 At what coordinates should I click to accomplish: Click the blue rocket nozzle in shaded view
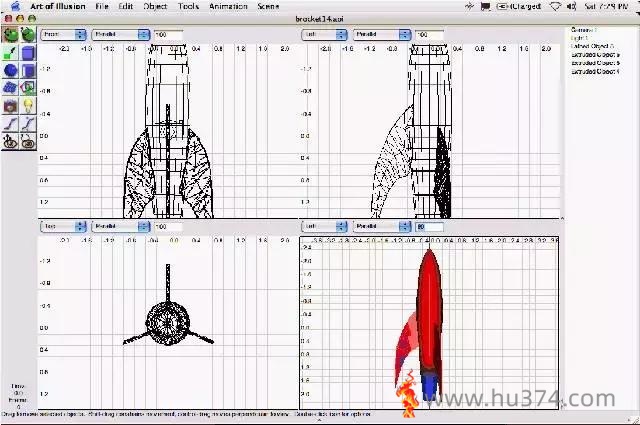pos(429,387)
